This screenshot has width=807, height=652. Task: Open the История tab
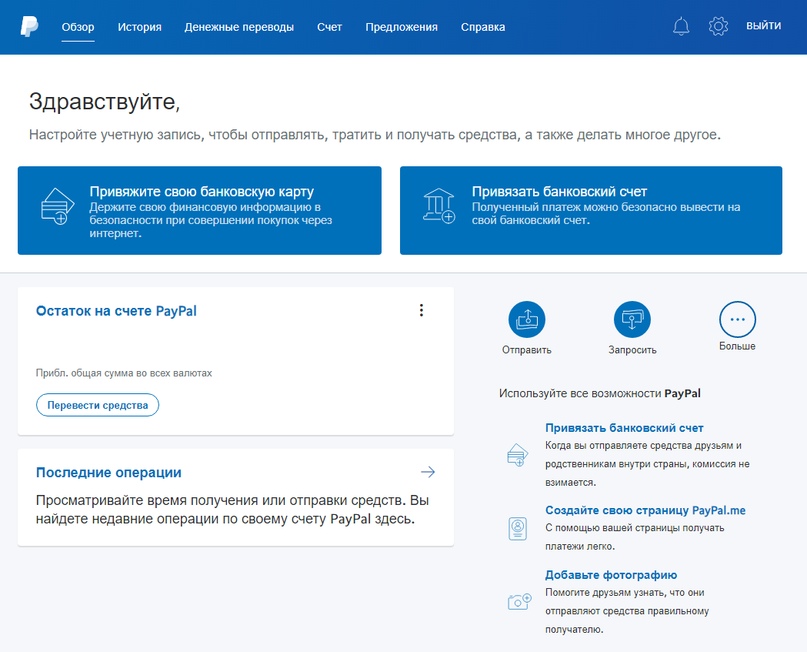(139, 27)
